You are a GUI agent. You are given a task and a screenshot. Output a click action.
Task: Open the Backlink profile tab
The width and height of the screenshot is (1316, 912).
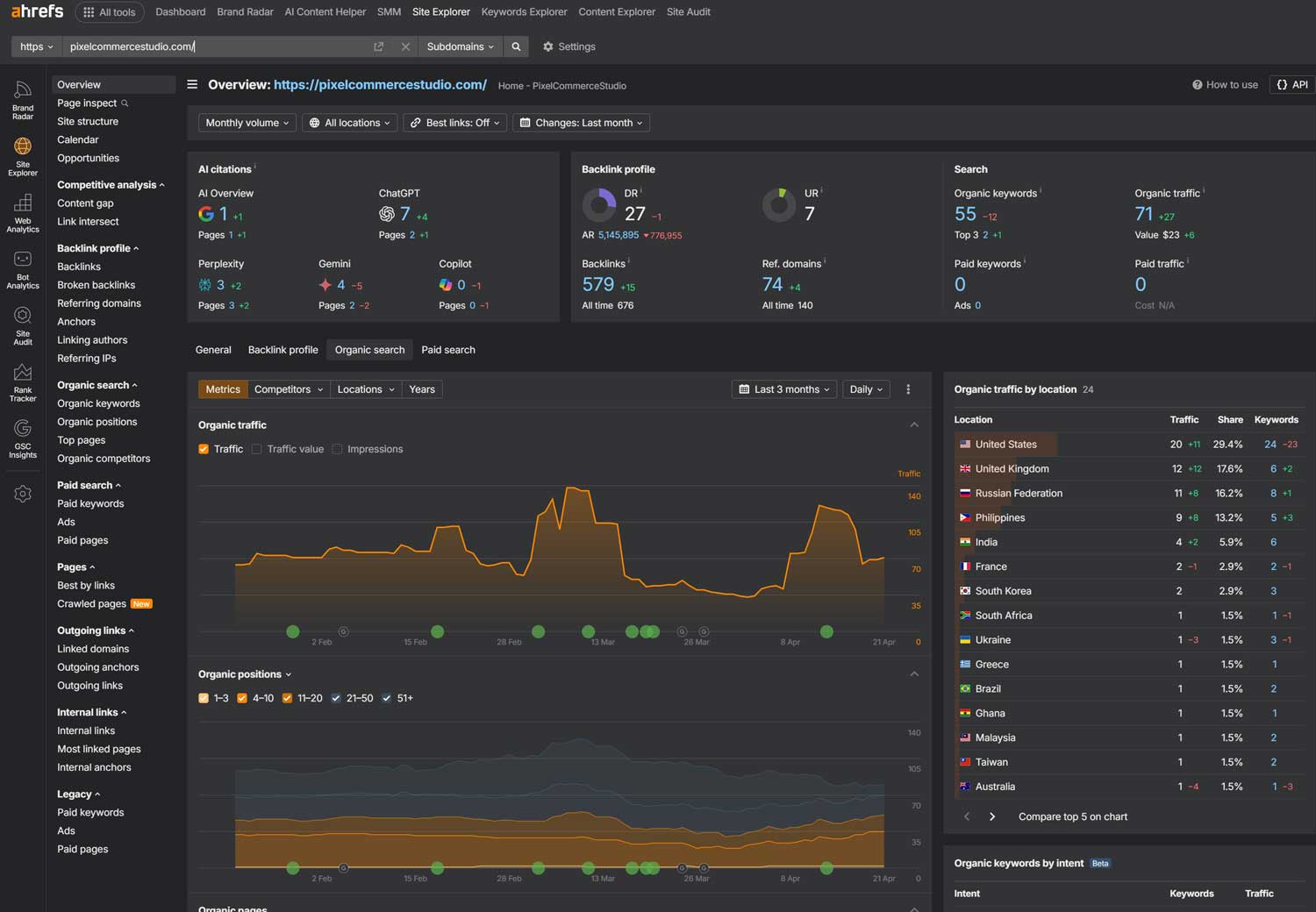tap(283, 349)
